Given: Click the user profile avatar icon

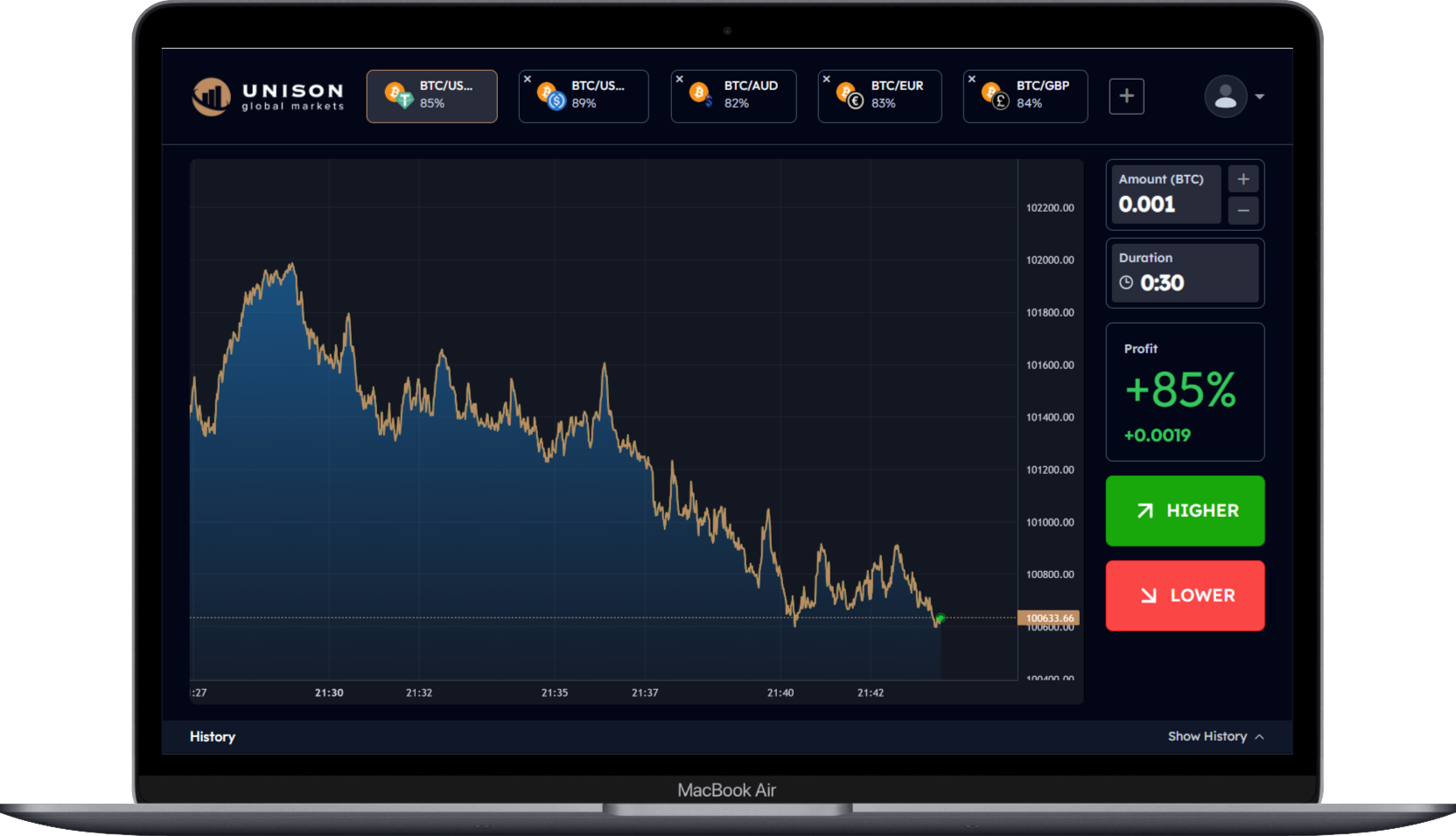Looking at the screenshot, I should 1225,96.
